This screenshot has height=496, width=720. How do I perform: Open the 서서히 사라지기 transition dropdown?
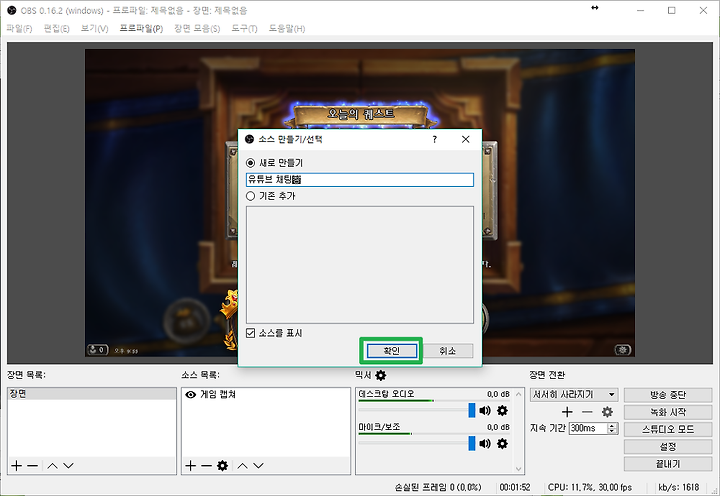pyautogui.click(x=574, y=395)
